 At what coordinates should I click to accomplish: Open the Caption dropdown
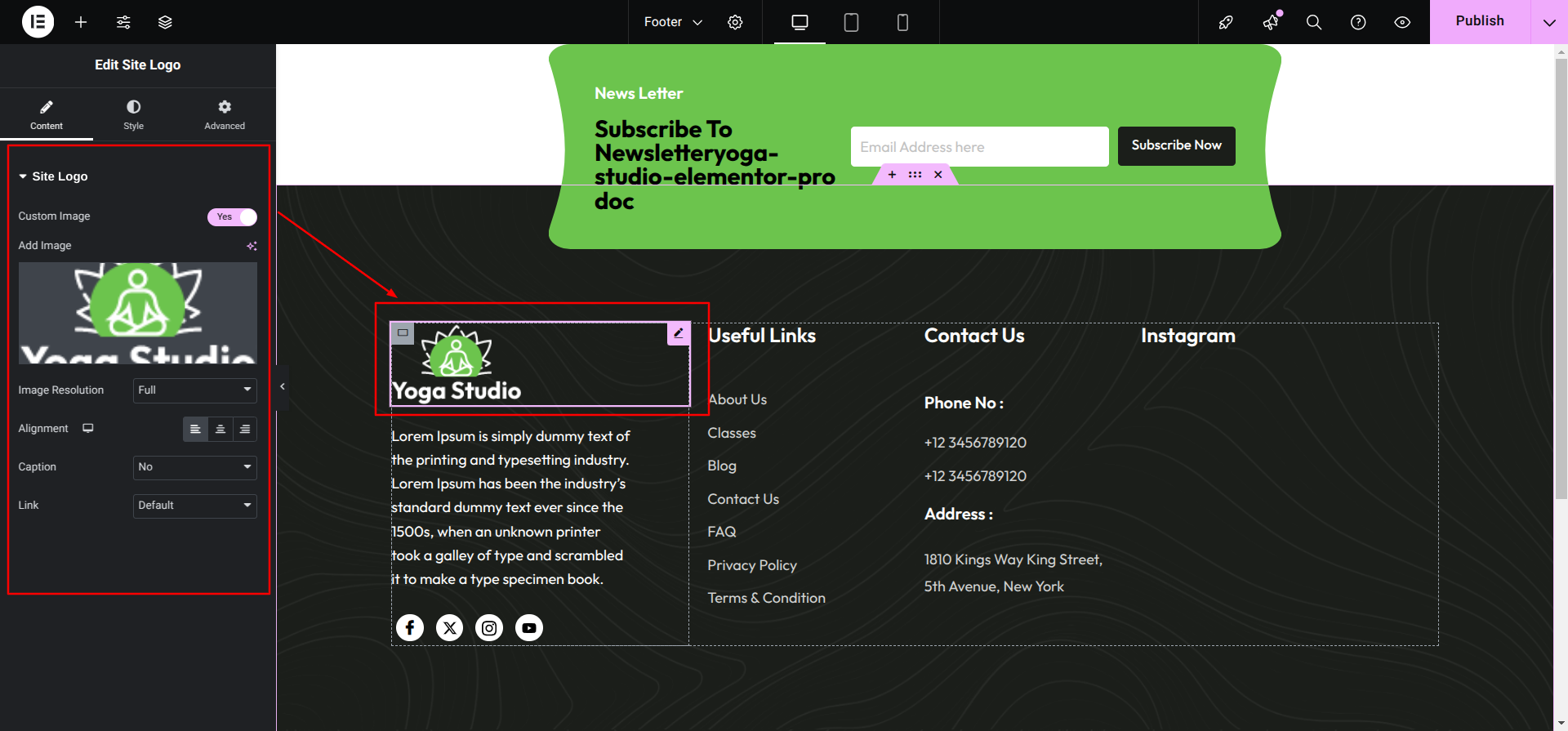coord(195,467)
